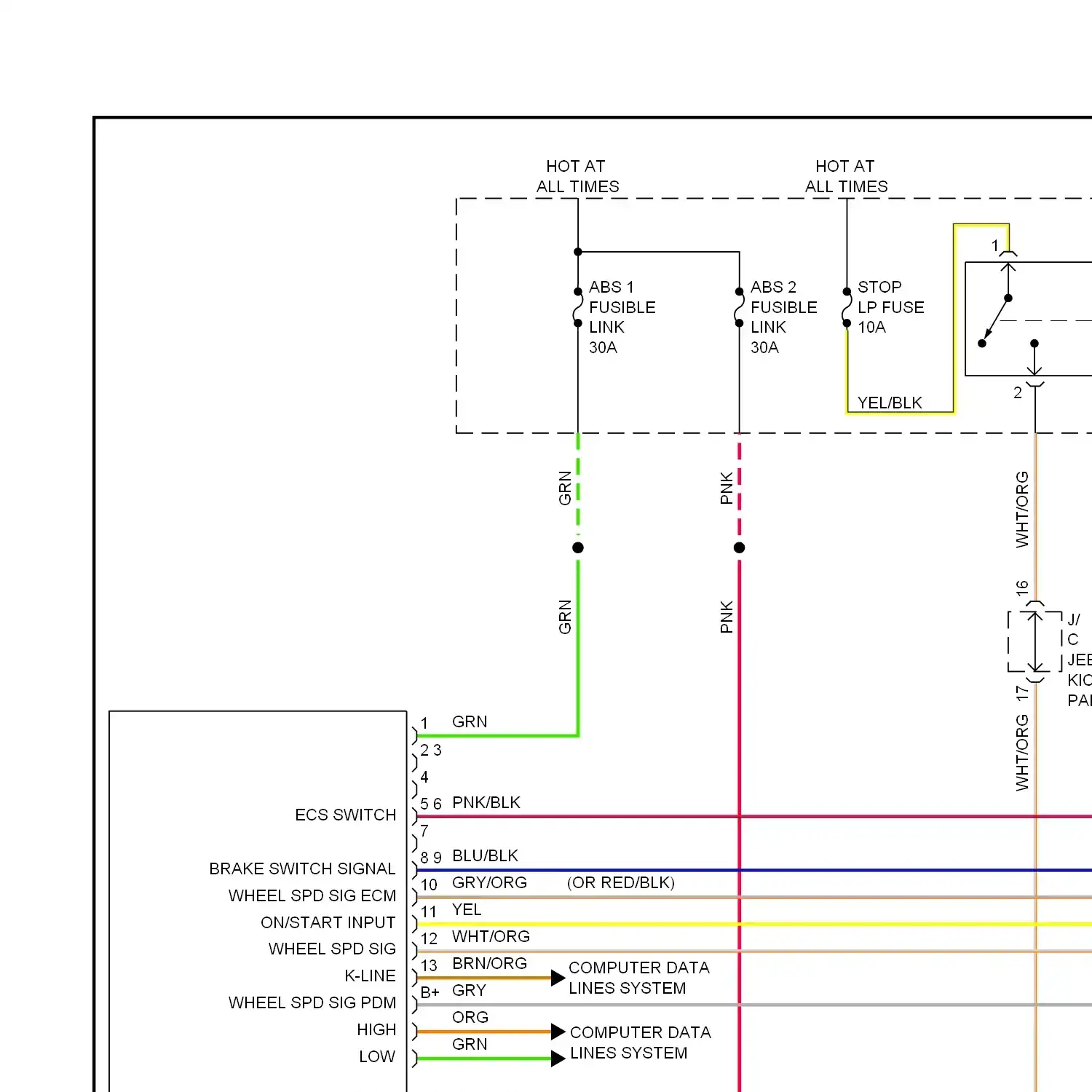The image size is (1092, 1092).
Task: Select the BLU/BLK wire label
Action: 485,855
